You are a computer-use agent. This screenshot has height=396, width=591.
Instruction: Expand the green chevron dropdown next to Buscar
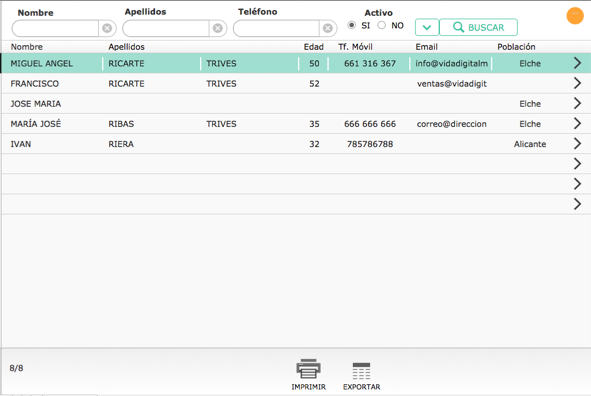(x=427, y=27)
